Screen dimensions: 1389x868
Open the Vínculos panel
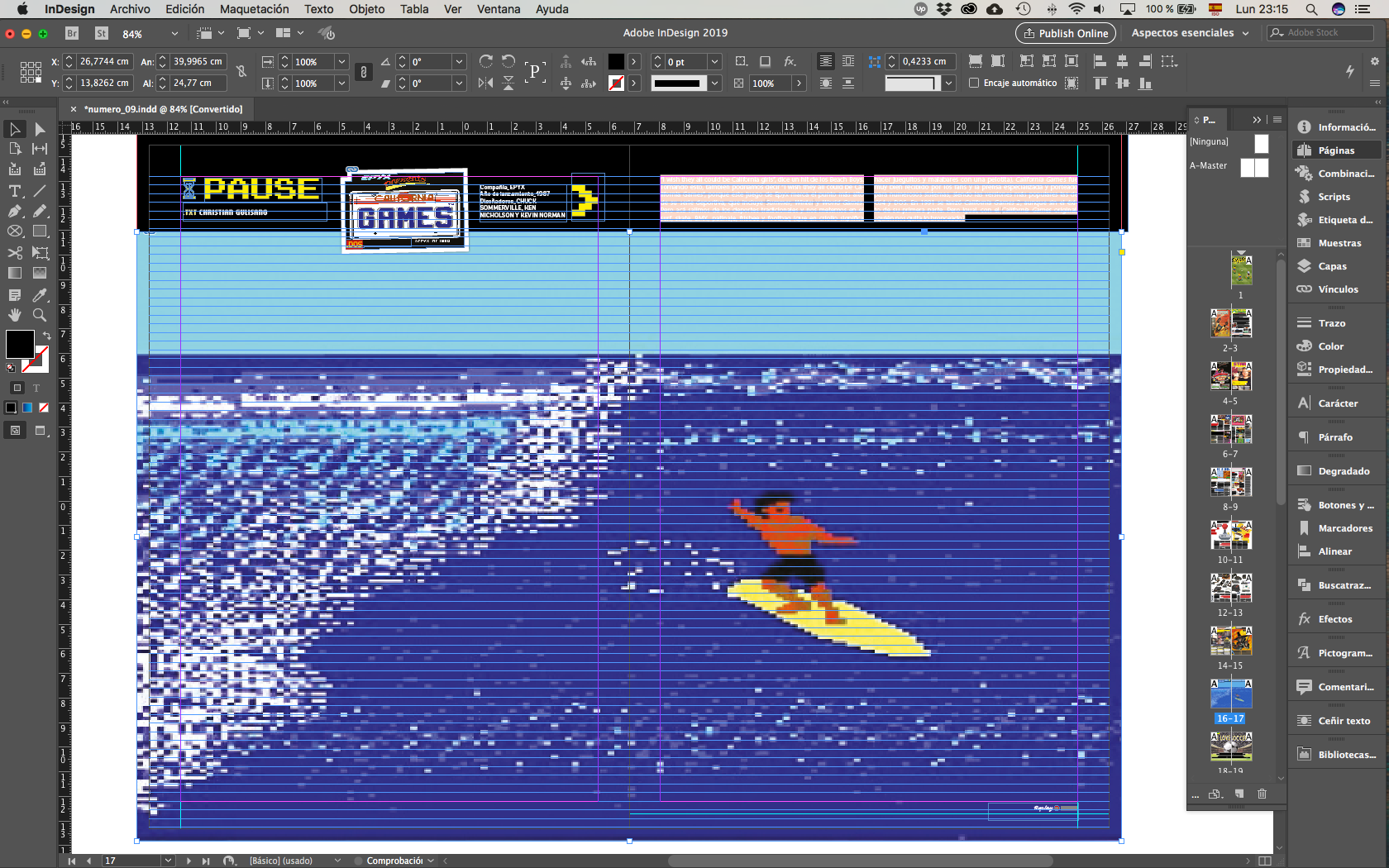pyautogui.click(x=1338, y=289)
